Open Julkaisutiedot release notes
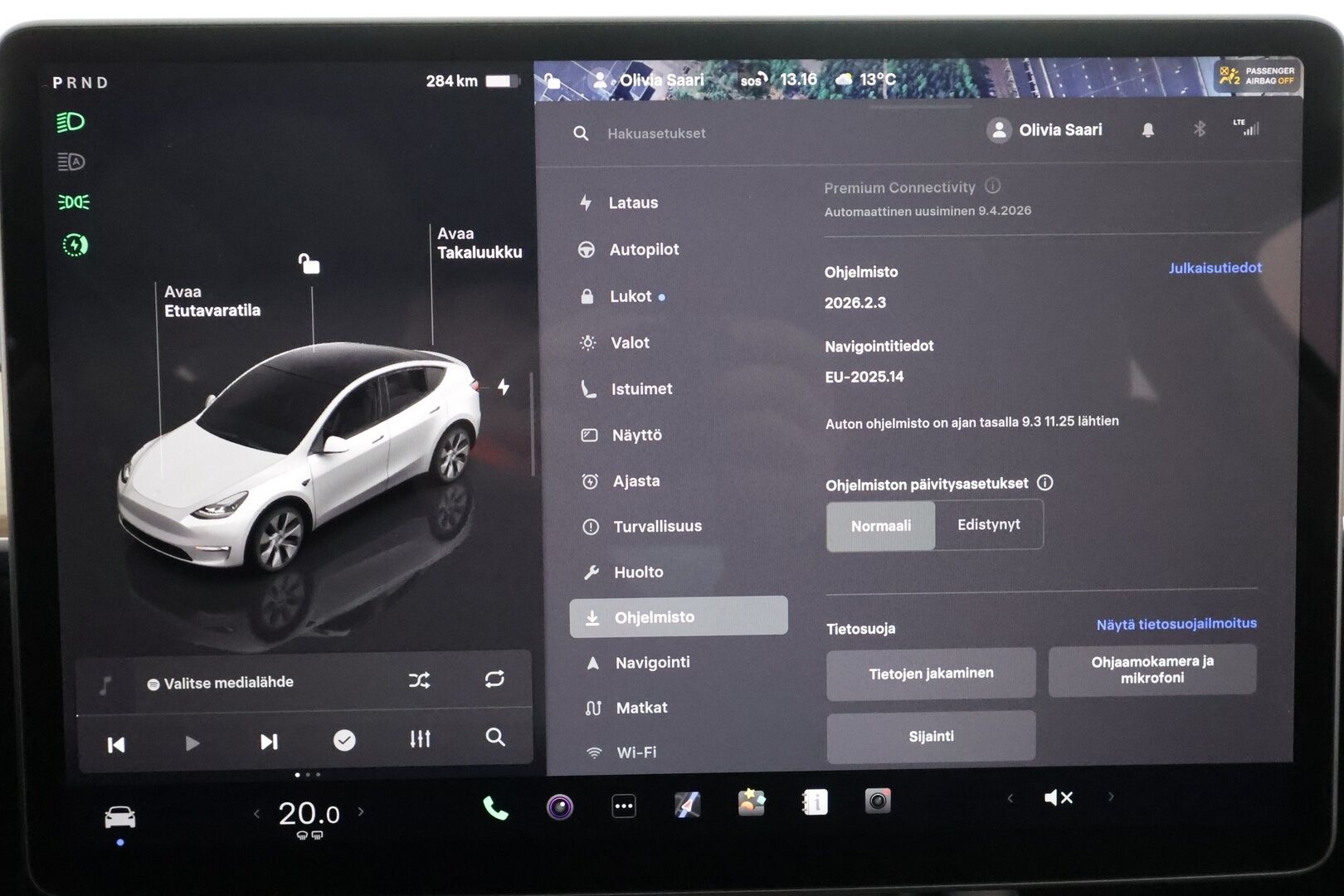The height and width of the screenshot is (896, 1344). (1215, 268)
